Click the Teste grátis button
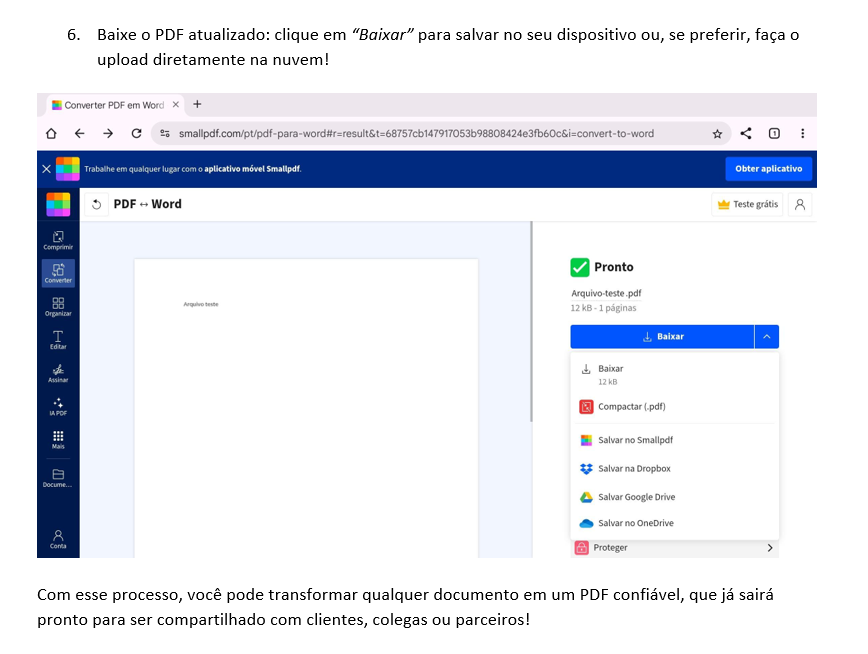The height and width of the screenshot is (654, 868). pos(747,204)
